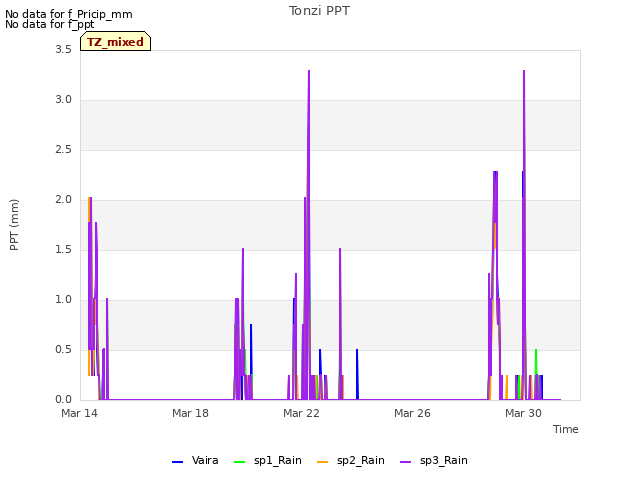Click the 2.5 y-axis tick label
This screenshot has width=640, height=480.
[63, 150]
